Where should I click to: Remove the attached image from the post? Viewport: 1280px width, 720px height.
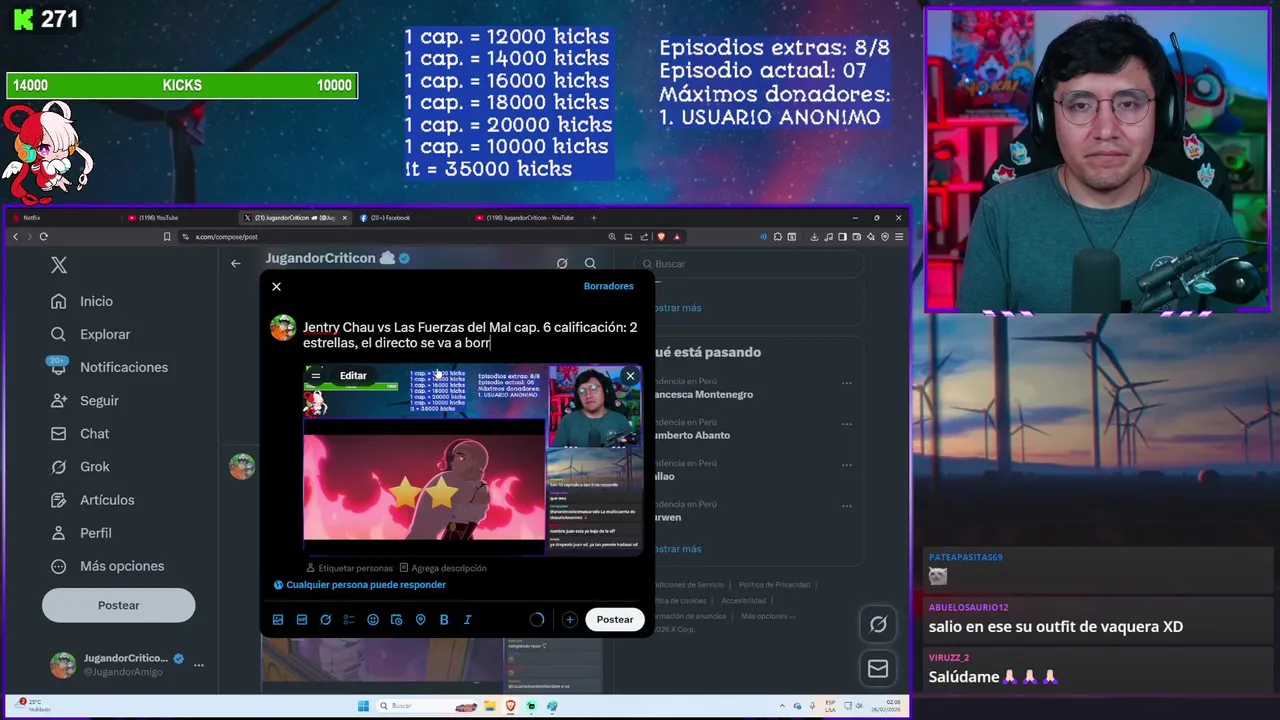pyautogui.click(x=630, y=376)
